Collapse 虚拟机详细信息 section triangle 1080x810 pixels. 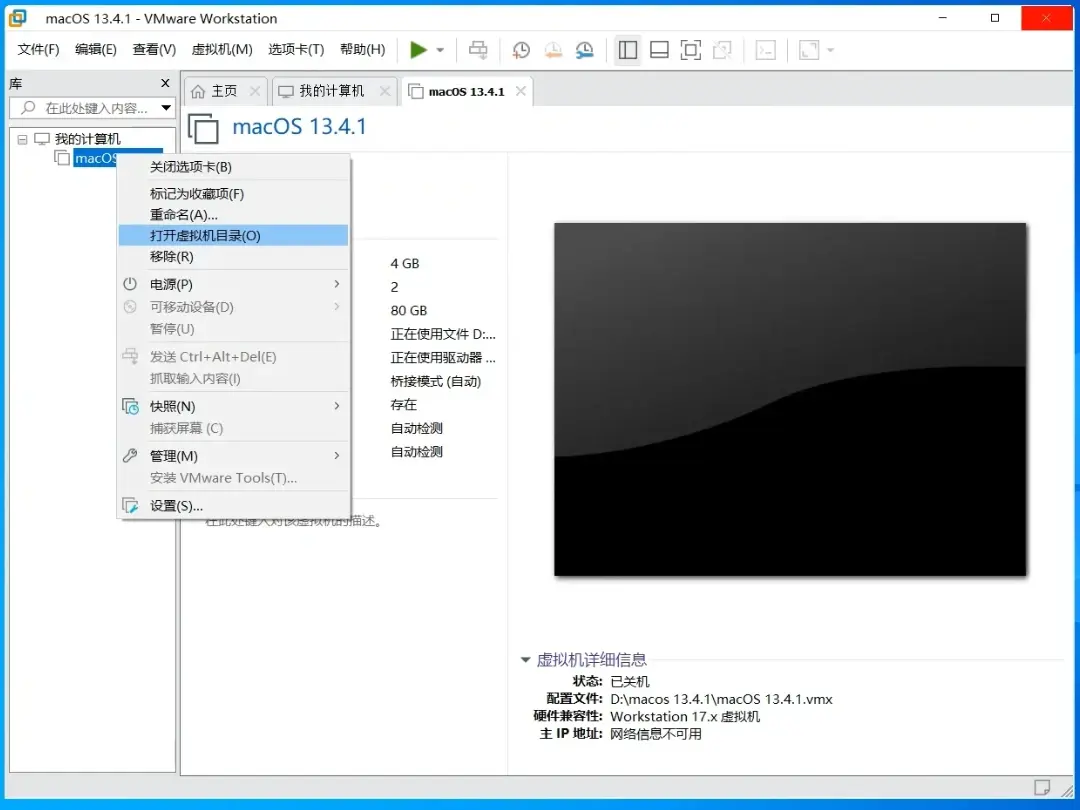point(526,660)
